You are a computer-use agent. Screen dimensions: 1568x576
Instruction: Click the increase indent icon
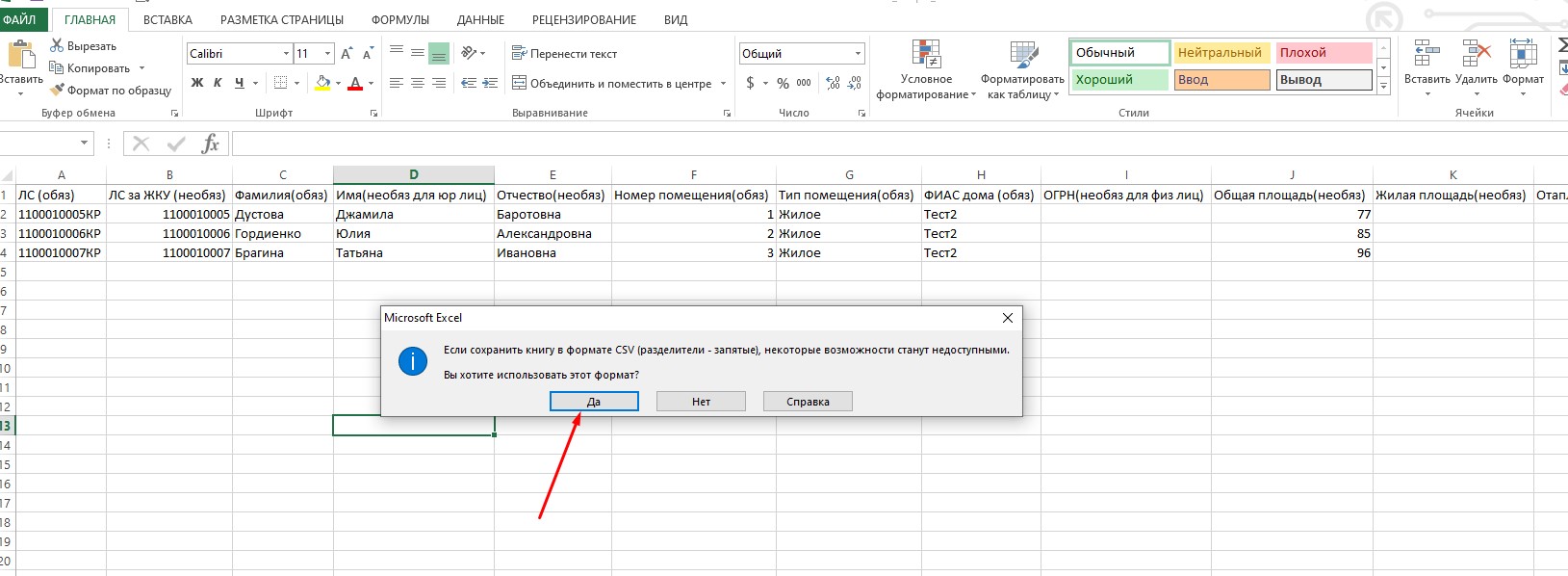(x=490, y=84)
